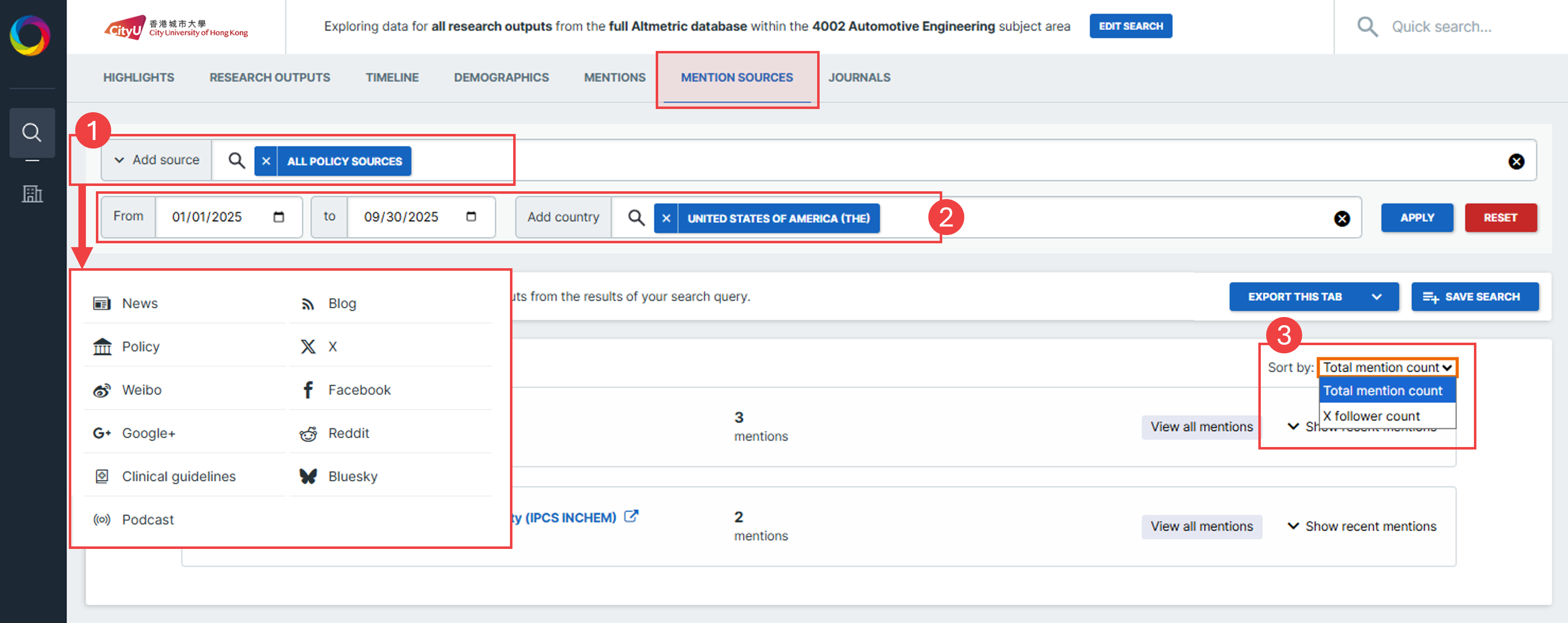The height and width of the screenshot is (623, 1568).
Task: Clear all sources with the X circle
Action: point(1516,161)
